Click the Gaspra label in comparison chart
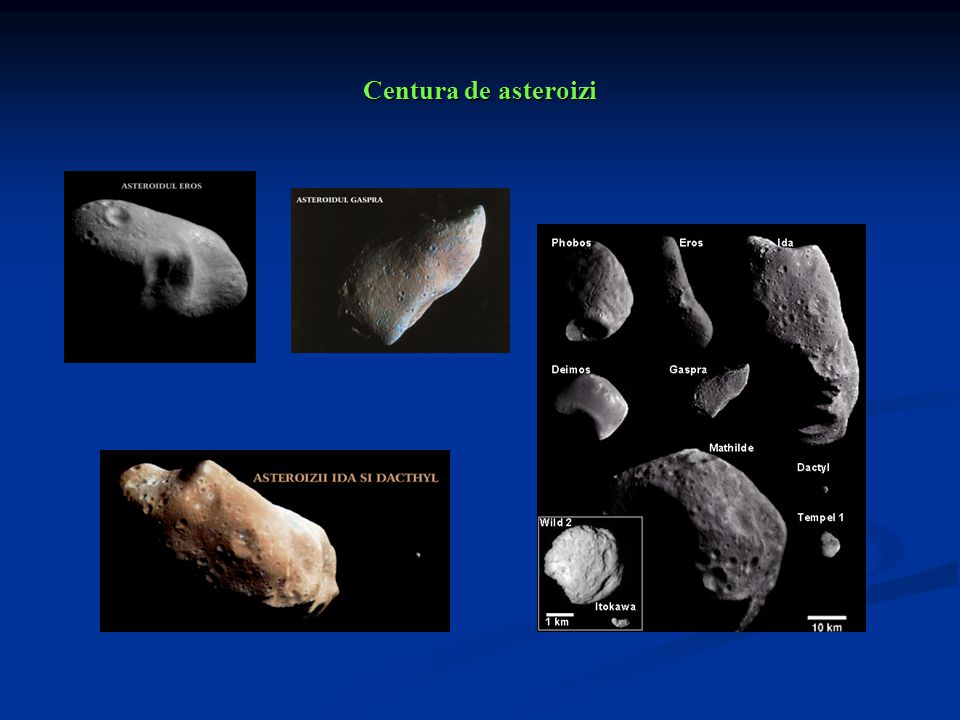 click(x=688, y=369)
